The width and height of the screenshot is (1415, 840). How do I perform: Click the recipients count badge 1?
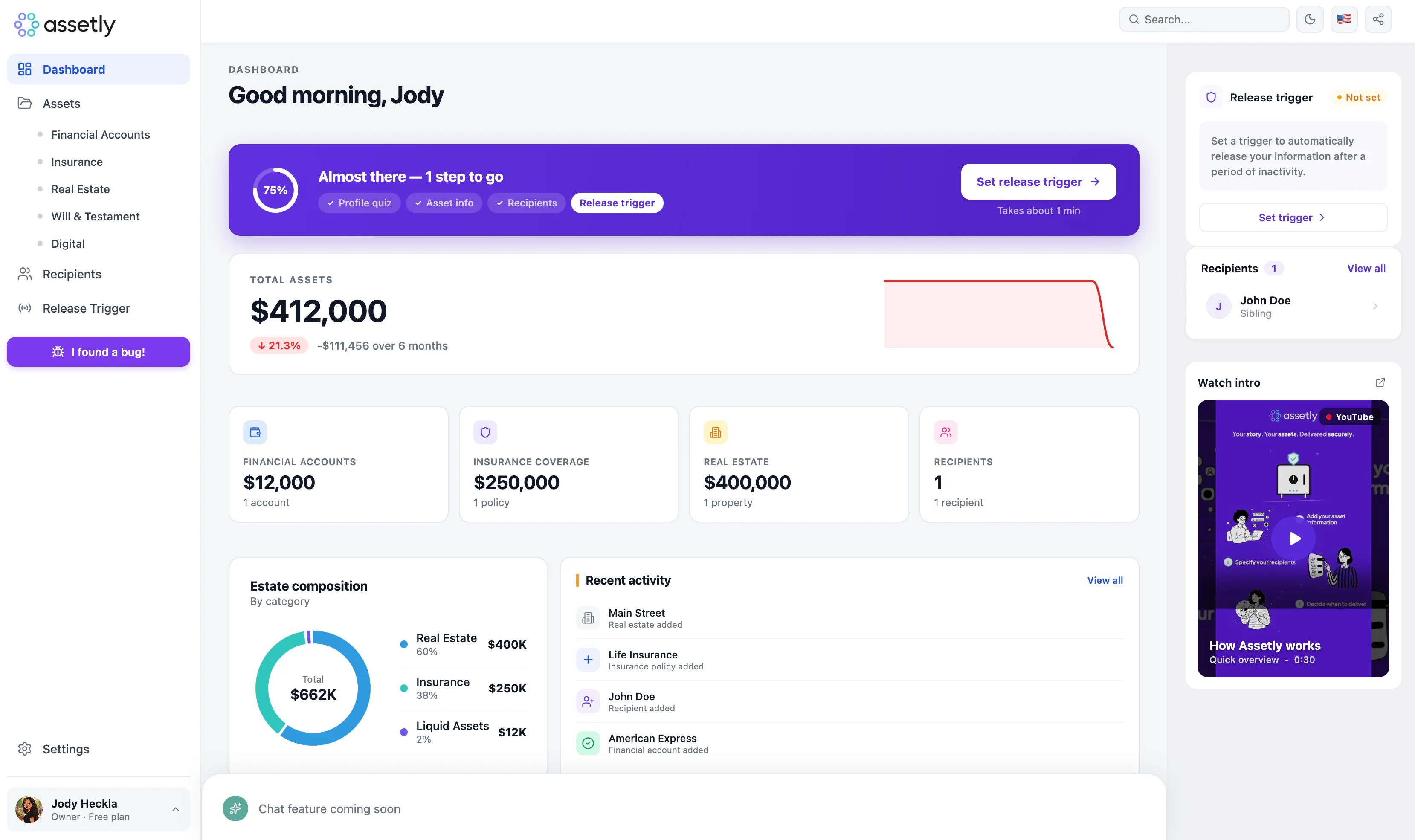(1274, 268)
